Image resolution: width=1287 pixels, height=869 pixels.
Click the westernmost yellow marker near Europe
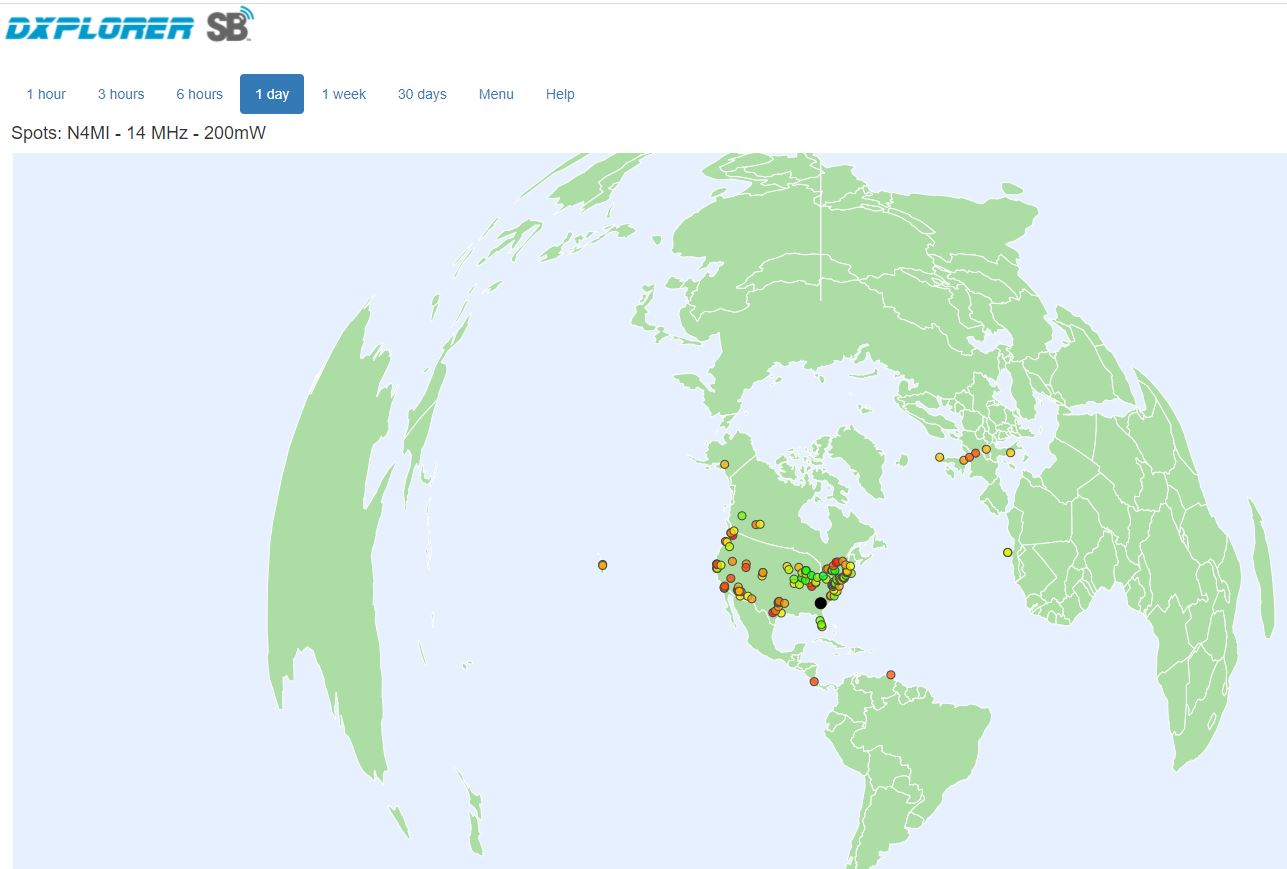[940, 457]
